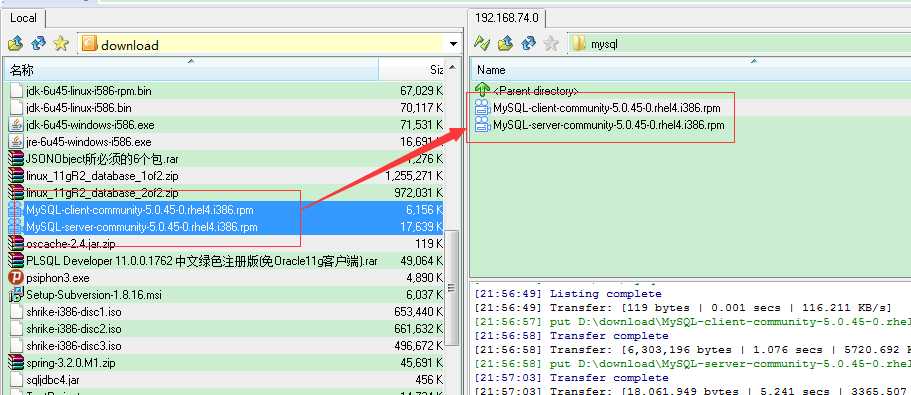Switch to the 192.168.74.0 tab
Image resolution: width=911 pixels, height=395 pixels.
pos(507,18)
